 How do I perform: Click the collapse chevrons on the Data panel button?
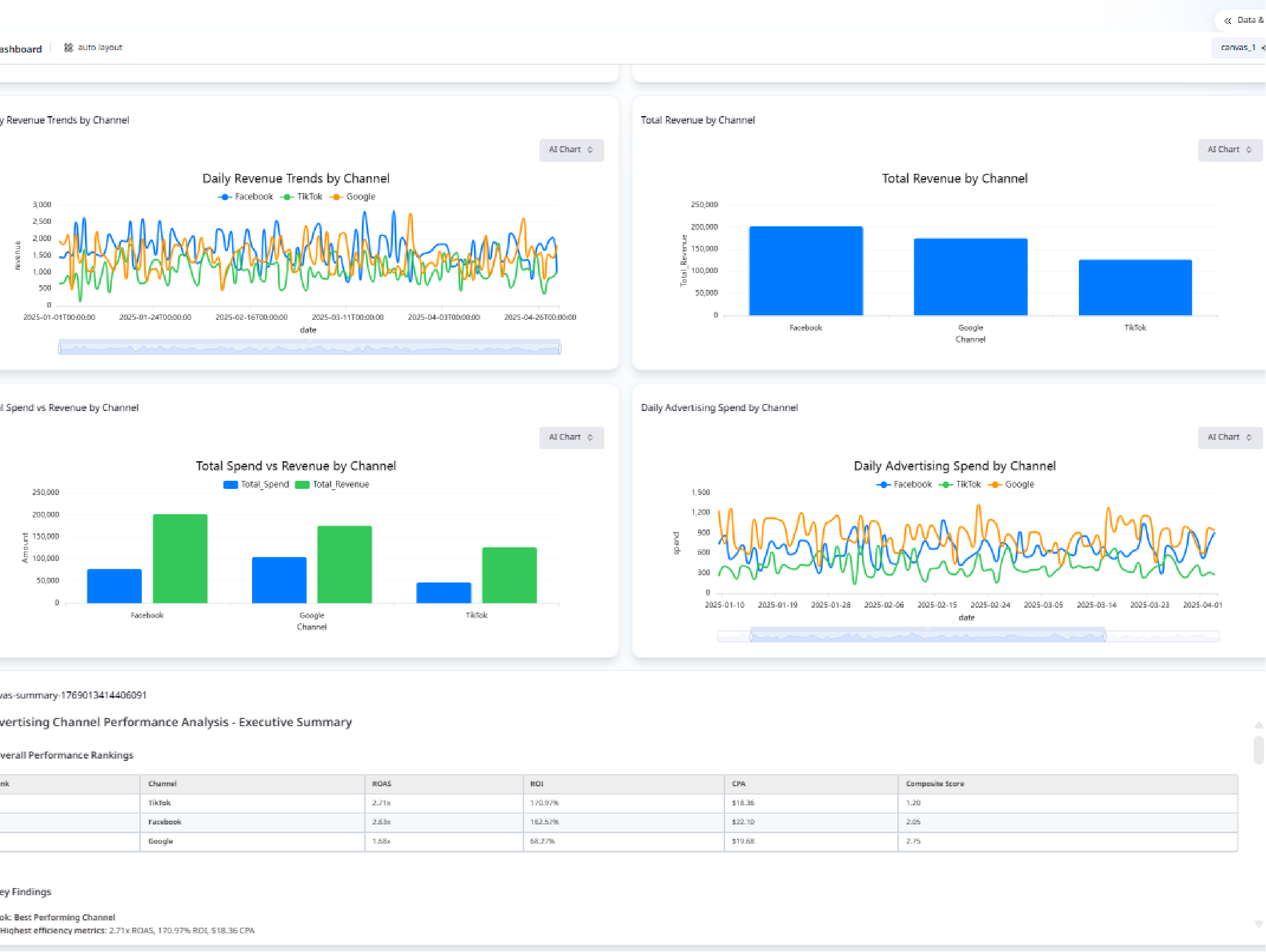(1228, 20)
